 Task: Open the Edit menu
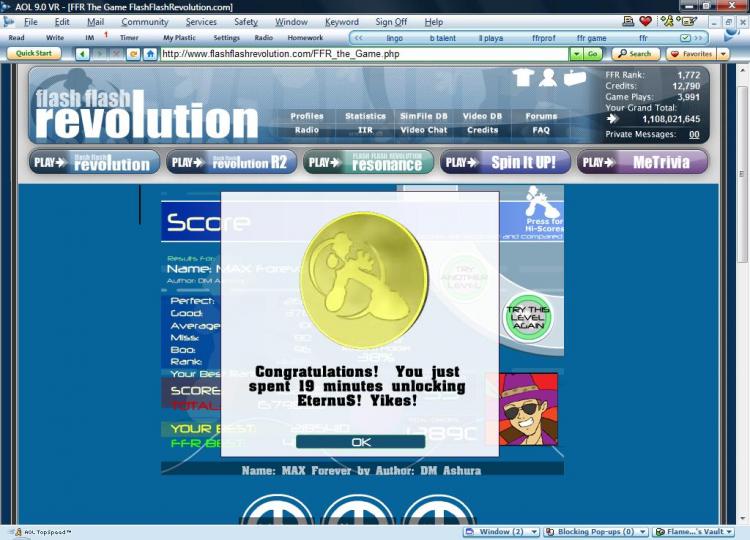(62, 22)
